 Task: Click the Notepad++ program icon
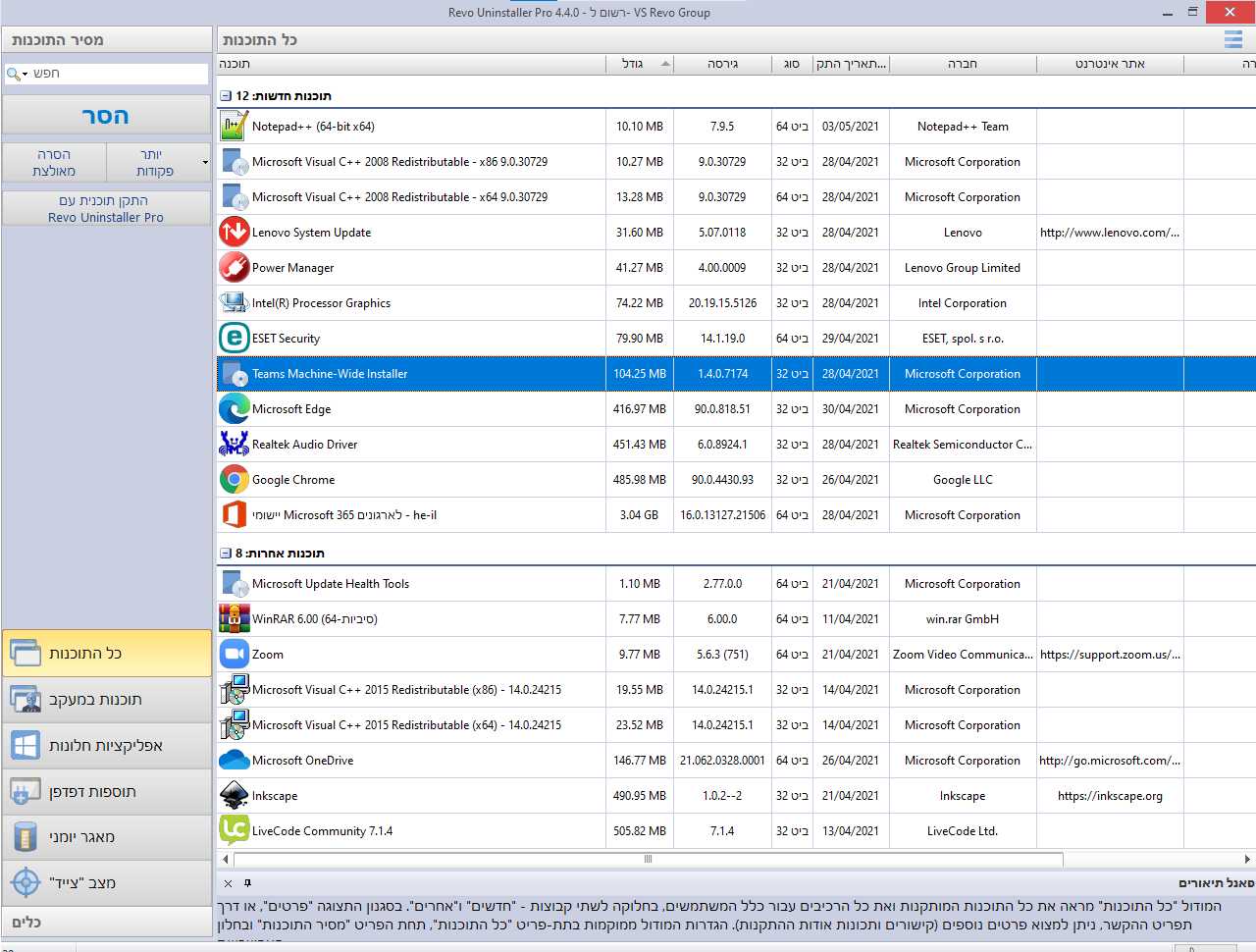tap(234, 127)
